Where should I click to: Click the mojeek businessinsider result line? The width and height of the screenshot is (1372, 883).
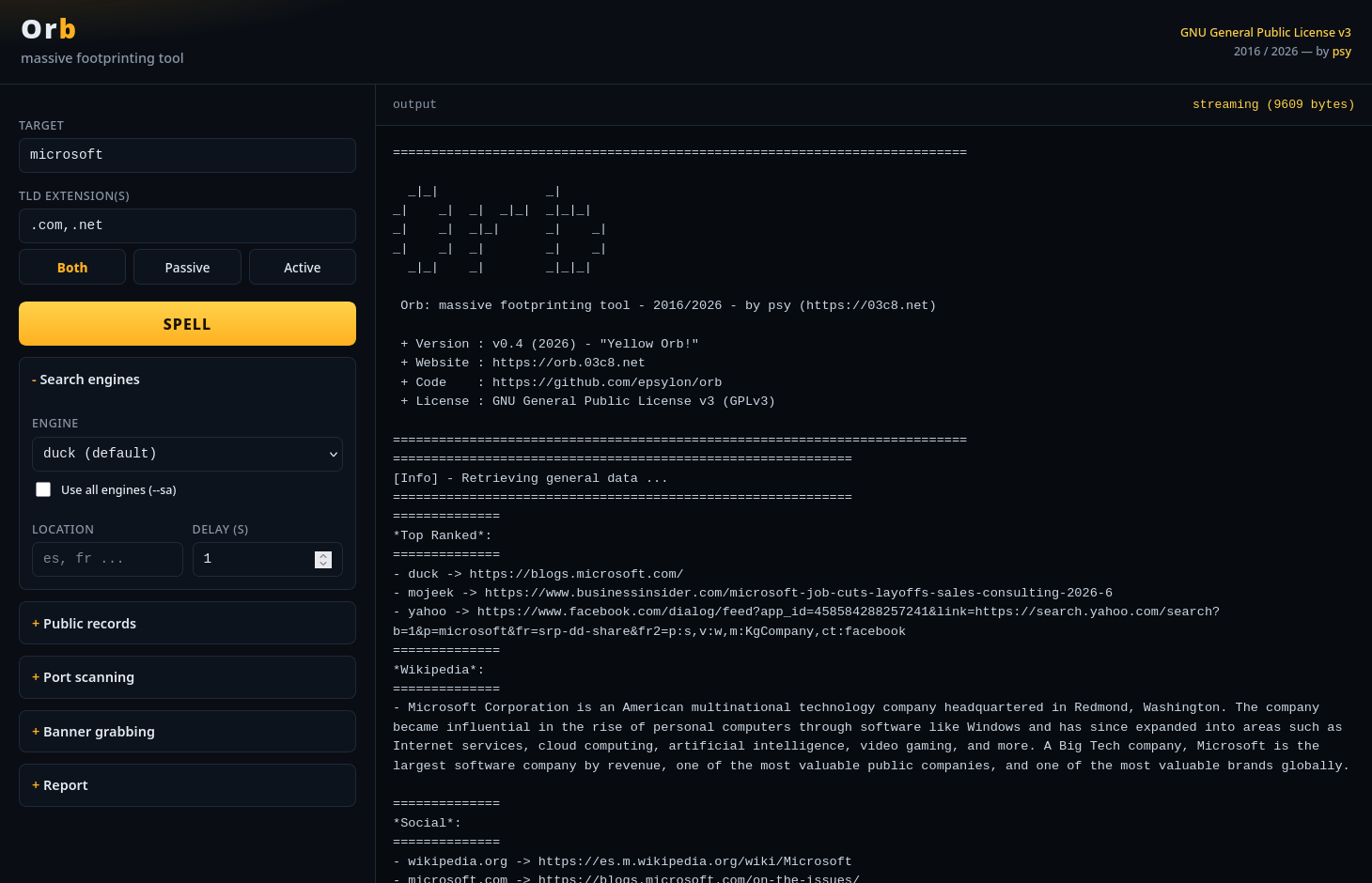[753, 593]
